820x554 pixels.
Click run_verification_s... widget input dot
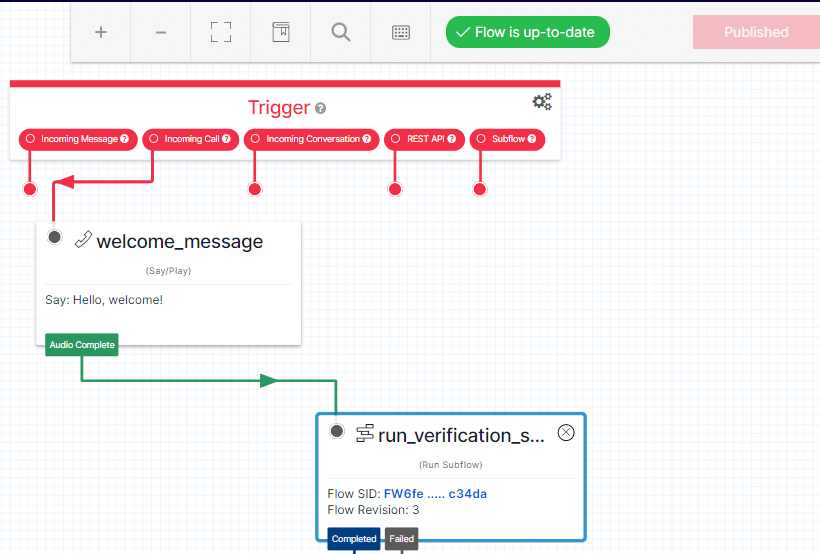pos(337,431)
